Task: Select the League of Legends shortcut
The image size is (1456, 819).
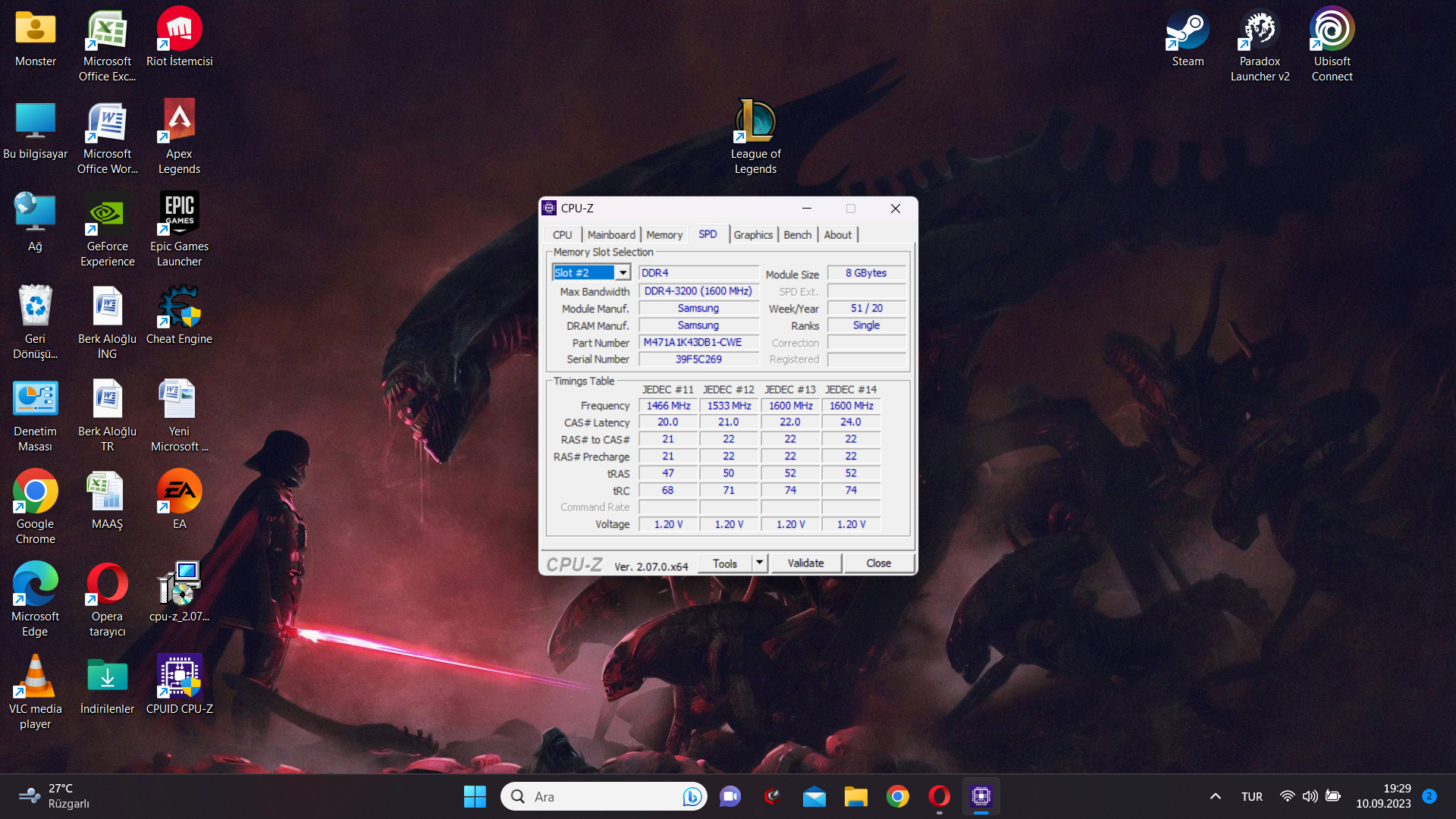Action: [x=755, y=121]
